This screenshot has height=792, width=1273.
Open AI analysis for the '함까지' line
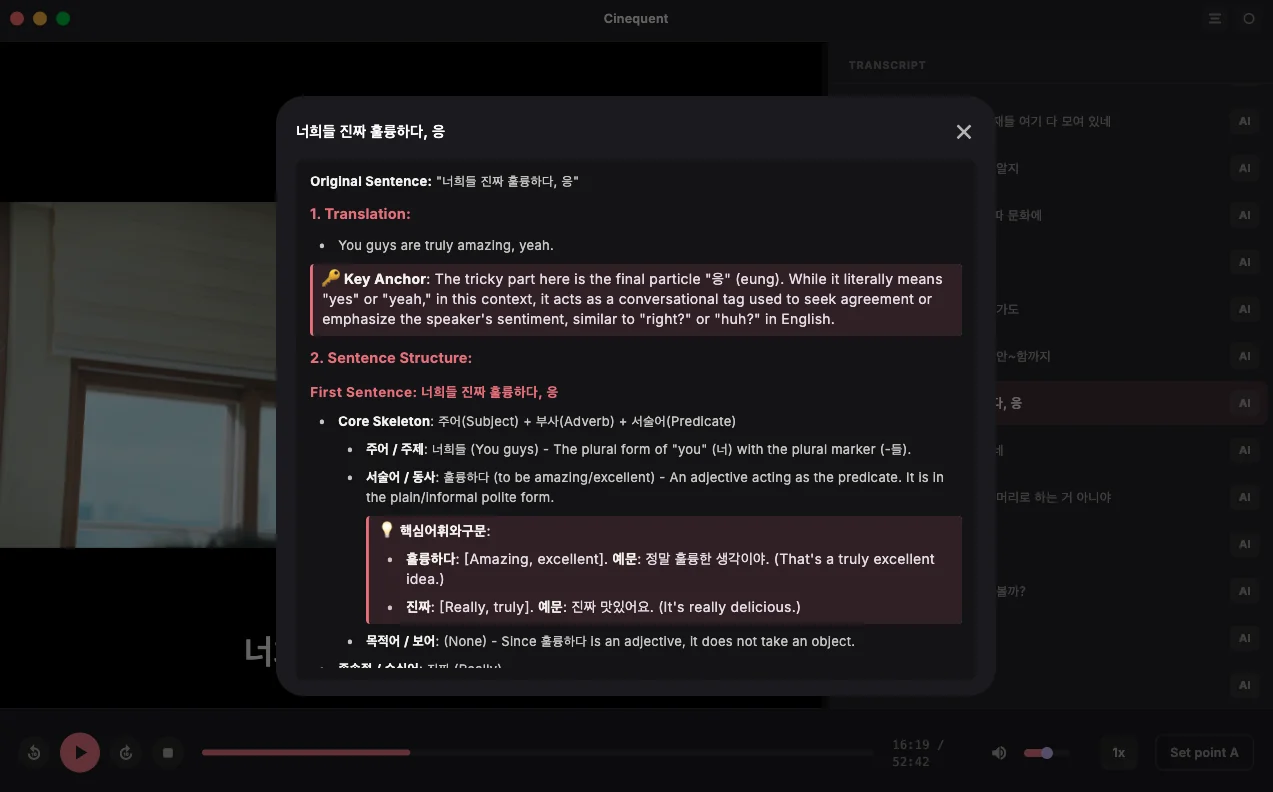click(1245, 356)
